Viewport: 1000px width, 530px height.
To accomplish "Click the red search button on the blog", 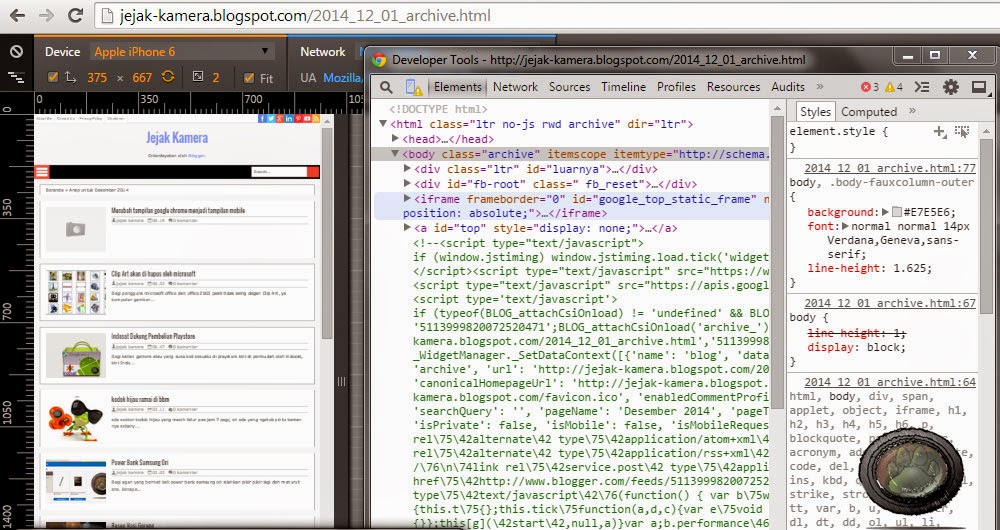I will pos(313,172).
